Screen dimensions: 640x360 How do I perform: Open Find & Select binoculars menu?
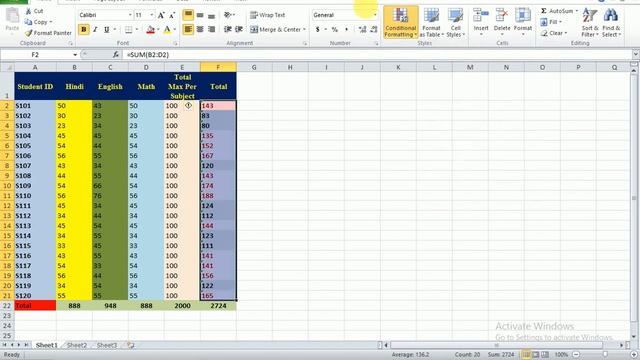tap(611, 22)
